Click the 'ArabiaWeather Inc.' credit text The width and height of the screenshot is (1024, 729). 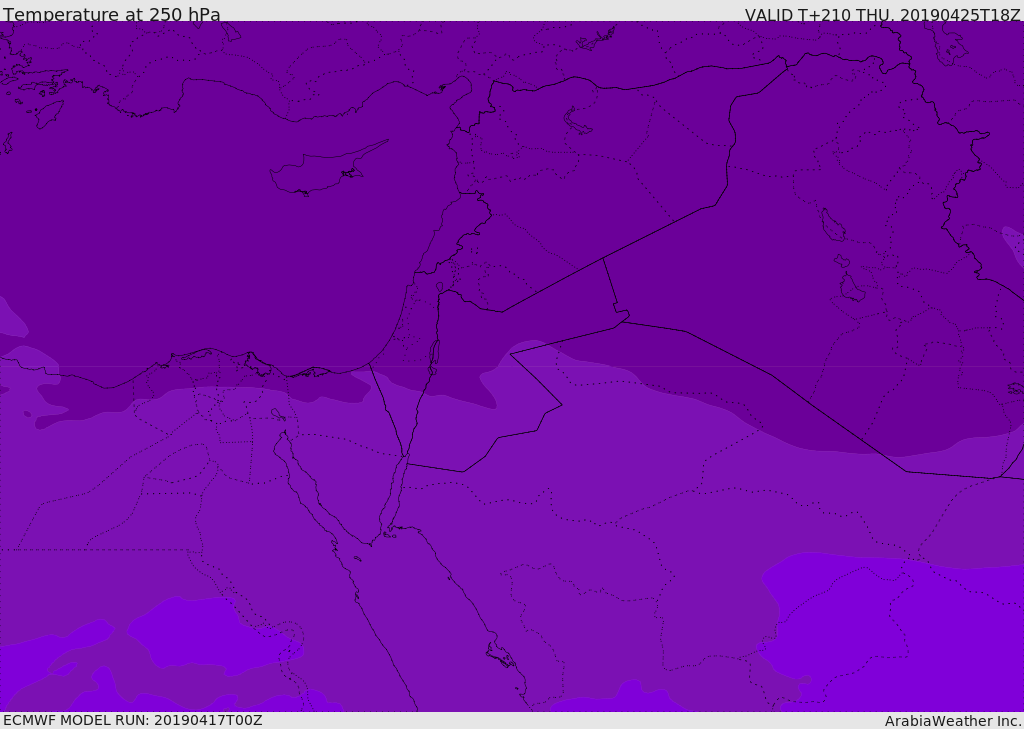point(953,721)
